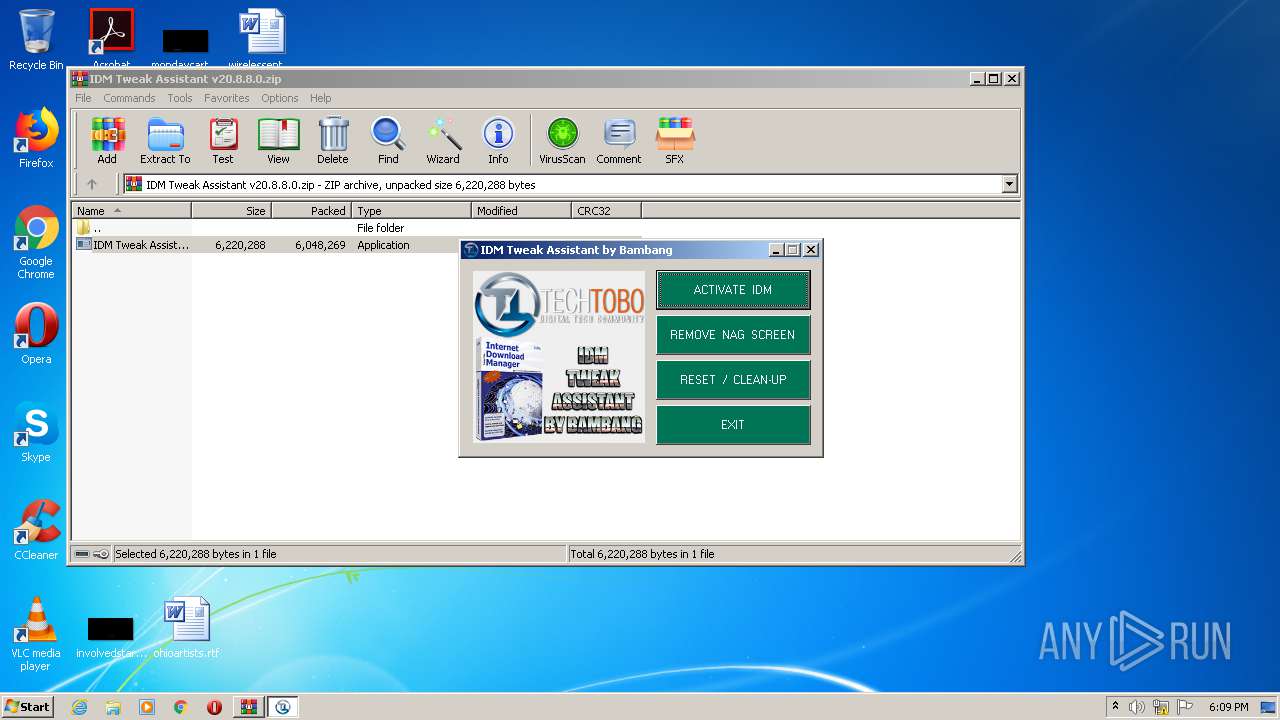Select the involvedstar desktop file icon
Image resolution: width=1280 pixels, height=720 pixels.
(112, 636)
